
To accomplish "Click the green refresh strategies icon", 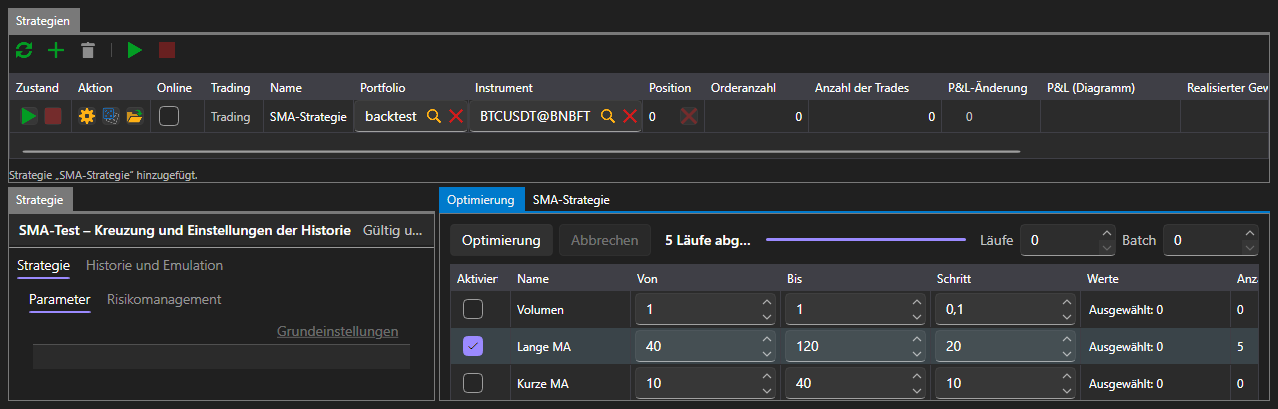I will click(24, 50).
